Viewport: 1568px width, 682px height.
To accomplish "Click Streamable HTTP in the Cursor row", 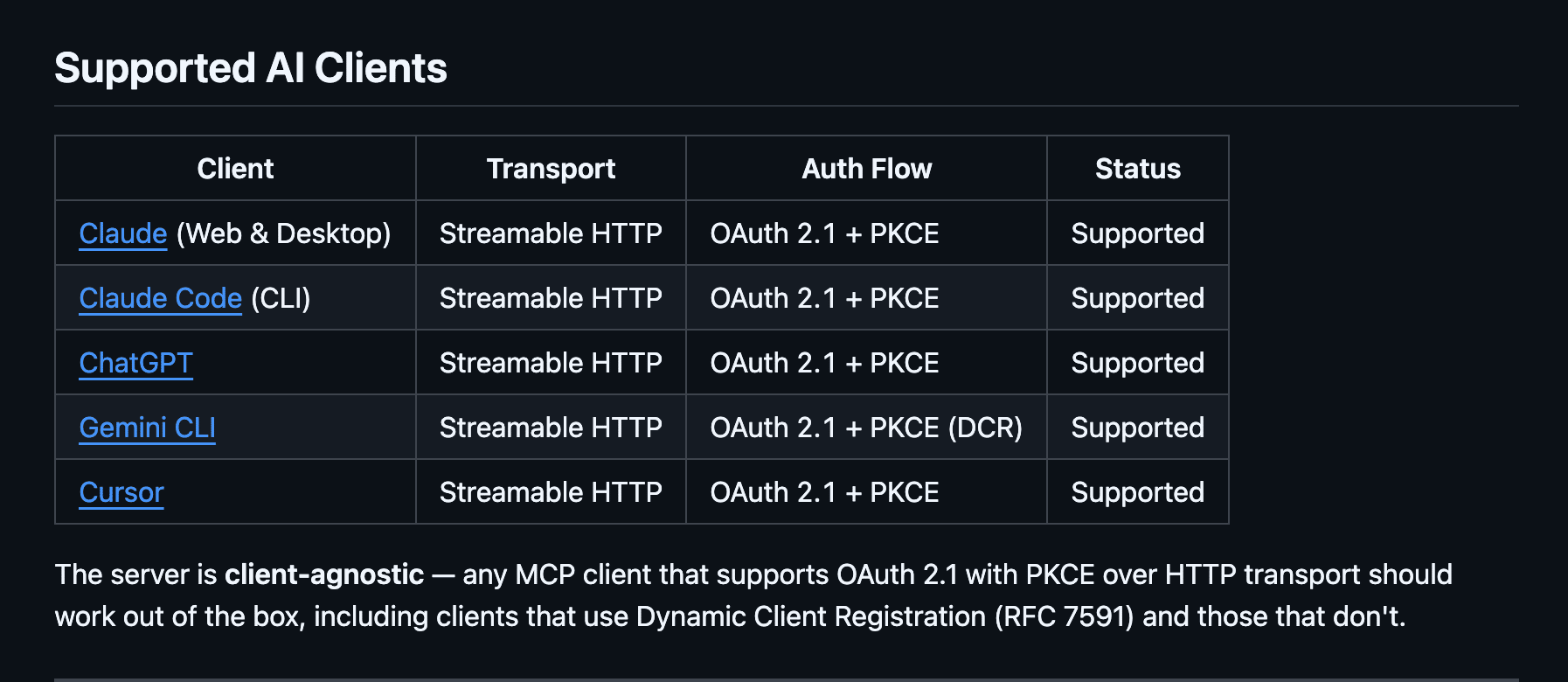I will 551,492.
